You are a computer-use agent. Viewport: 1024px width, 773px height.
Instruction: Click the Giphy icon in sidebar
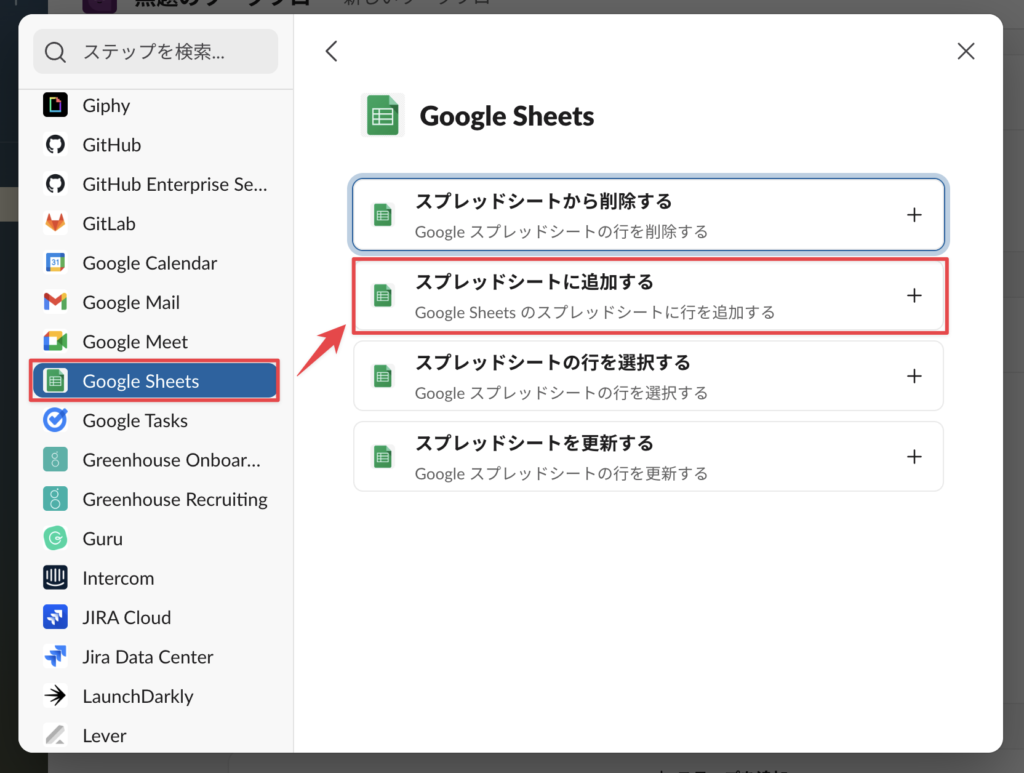pos(55,105)
